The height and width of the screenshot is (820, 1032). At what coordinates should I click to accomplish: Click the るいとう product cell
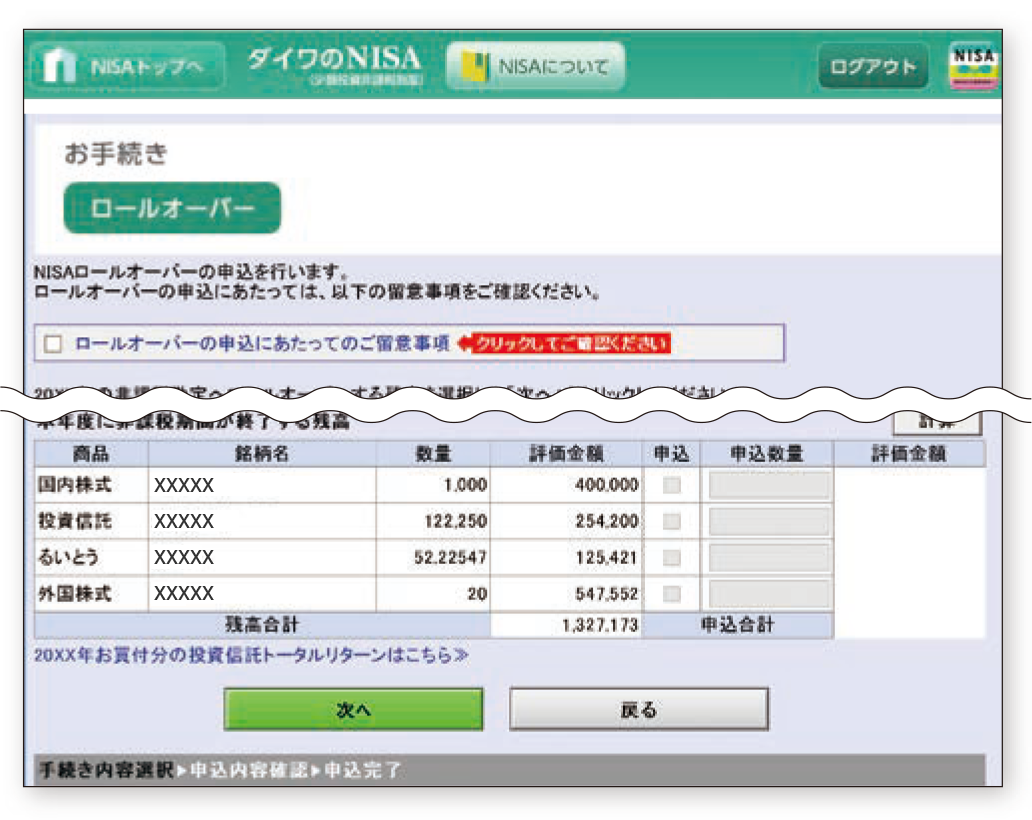[x=91, y=558]
